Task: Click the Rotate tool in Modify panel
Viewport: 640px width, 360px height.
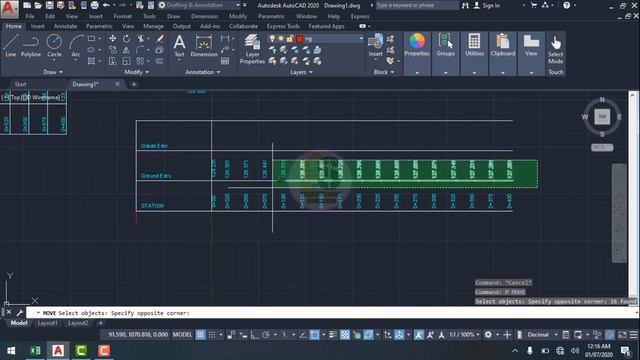Action: point(127,38)
